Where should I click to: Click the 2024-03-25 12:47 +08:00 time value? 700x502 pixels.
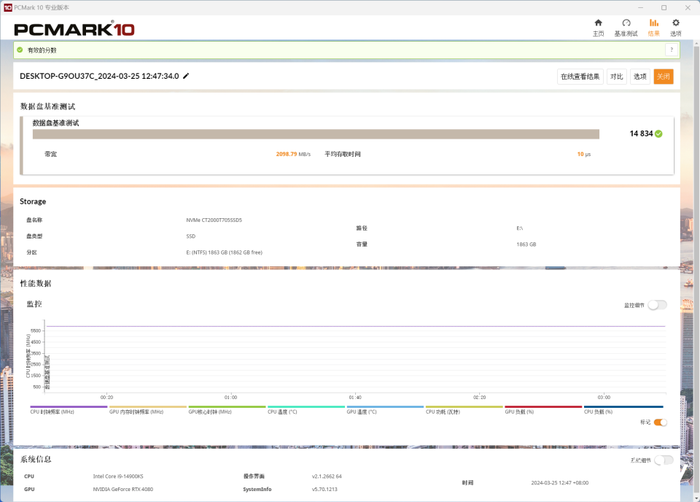click(560, 483)
